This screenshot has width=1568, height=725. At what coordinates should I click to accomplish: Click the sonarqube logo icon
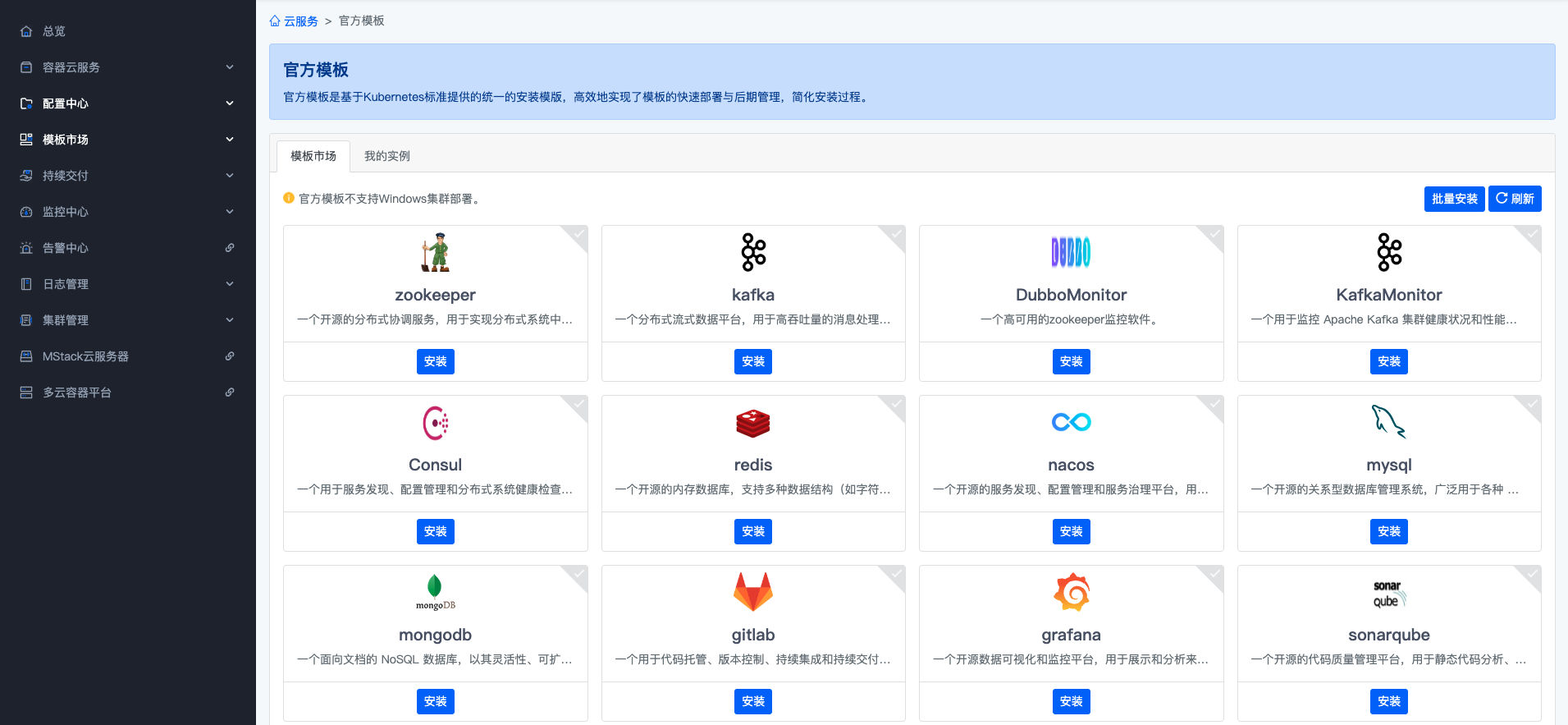coord(1389,593)
